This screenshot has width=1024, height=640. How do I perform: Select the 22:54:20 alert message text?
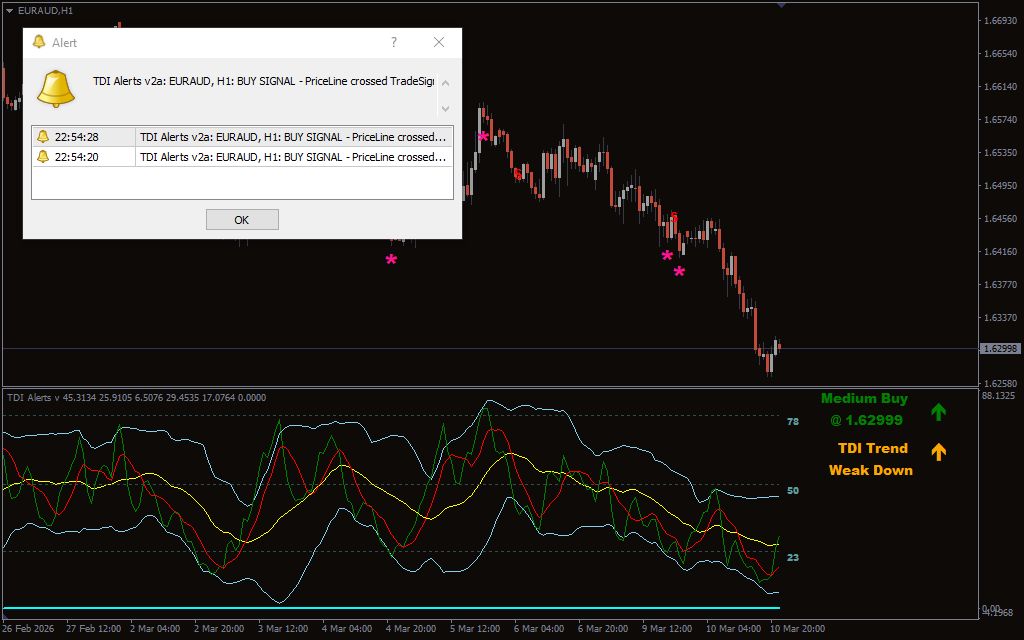(x=293, y=157)
